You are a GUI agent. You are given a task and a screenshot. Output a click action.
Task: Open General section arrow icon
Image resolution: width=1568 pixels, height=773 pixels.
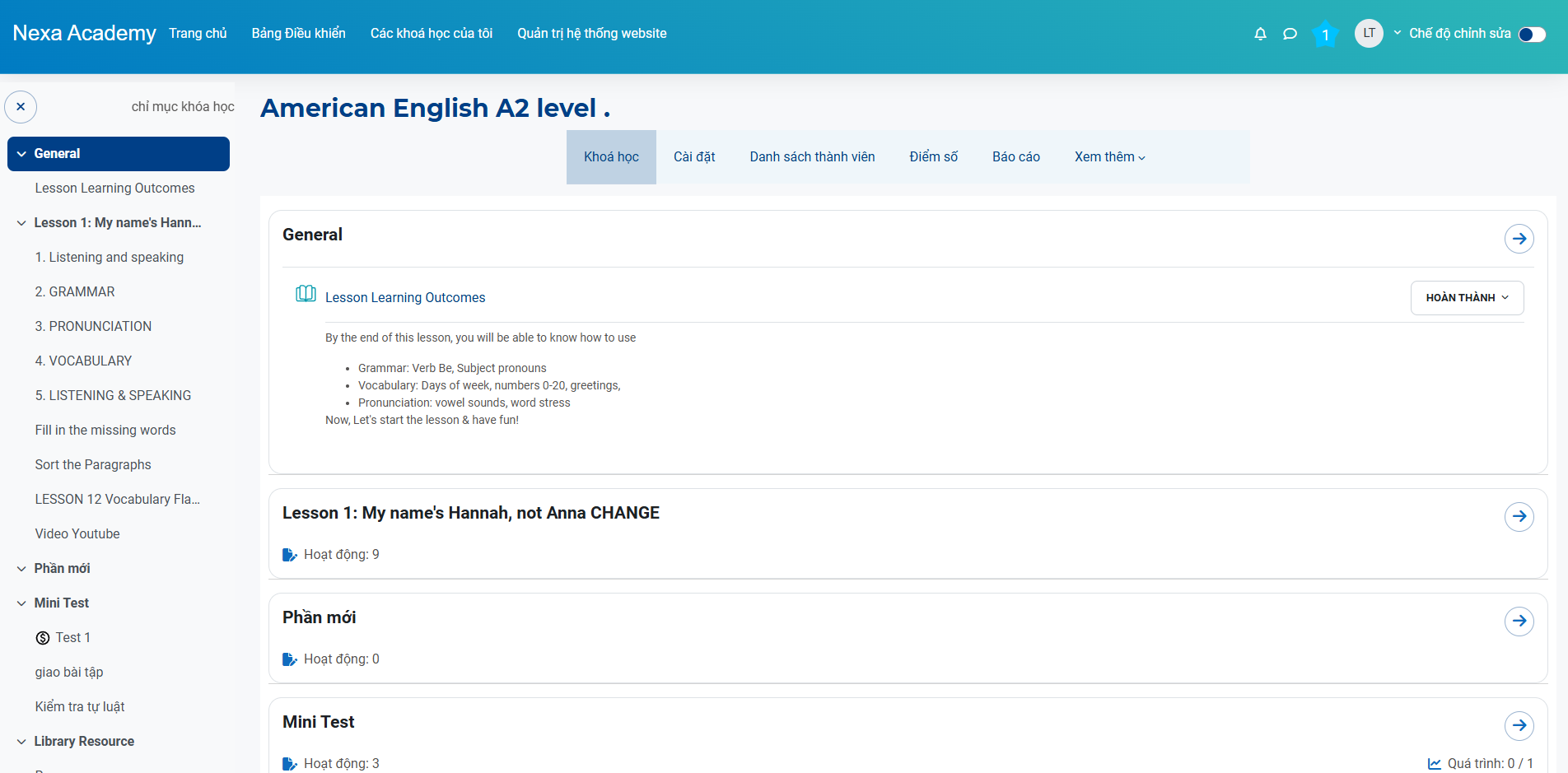pyautogui.click(x=1519, y=239)
